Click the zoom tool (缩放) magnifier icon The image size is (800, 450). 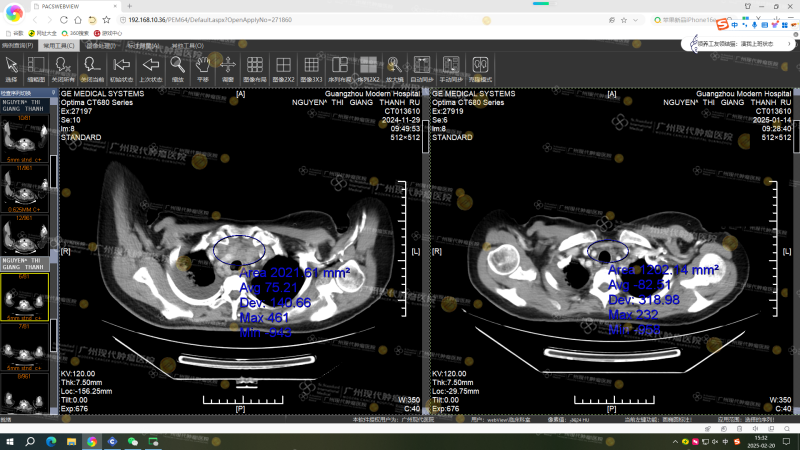177,66
